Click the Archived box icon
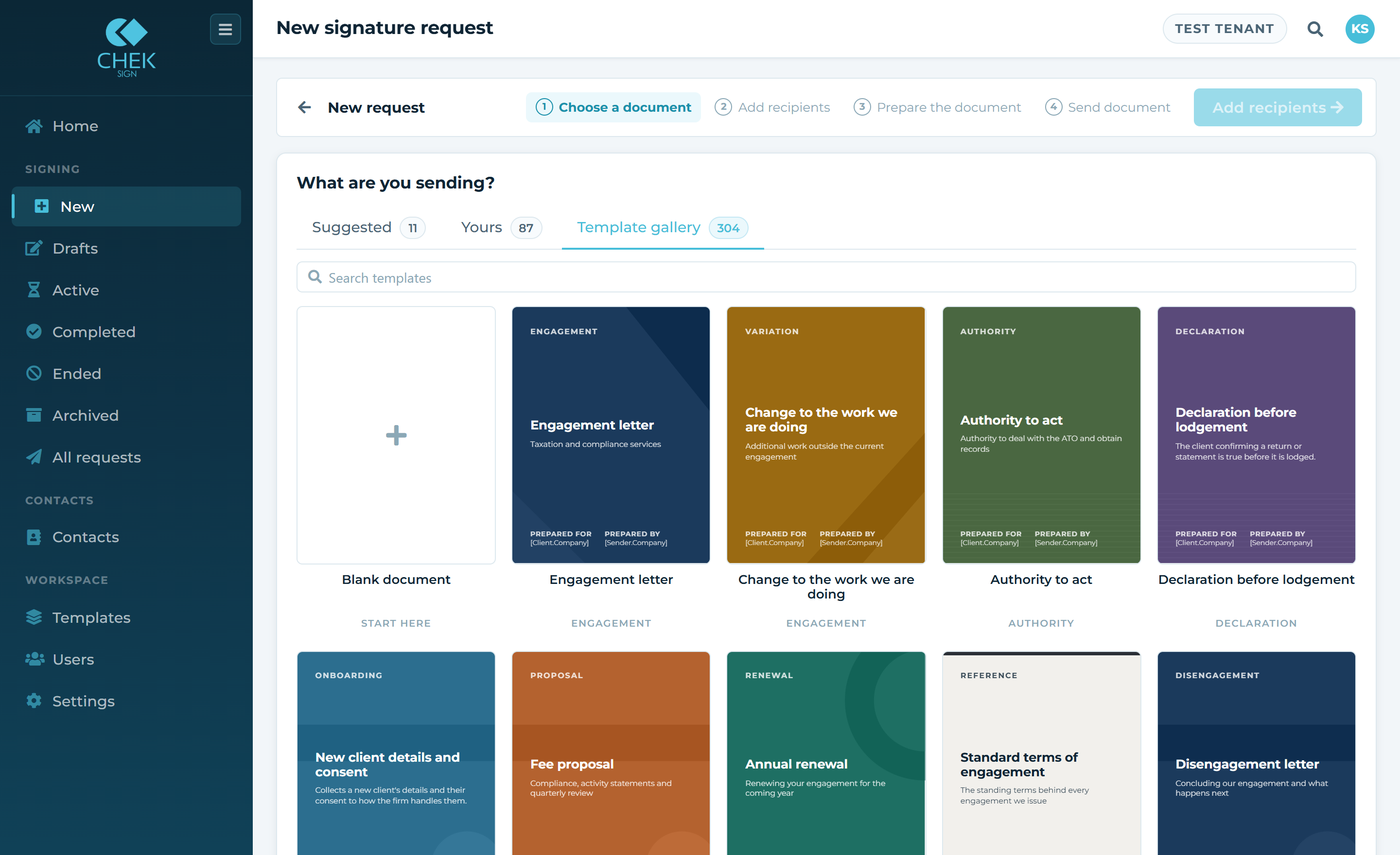The width and height of the screenshot is (1400, 855). [34, 415]
